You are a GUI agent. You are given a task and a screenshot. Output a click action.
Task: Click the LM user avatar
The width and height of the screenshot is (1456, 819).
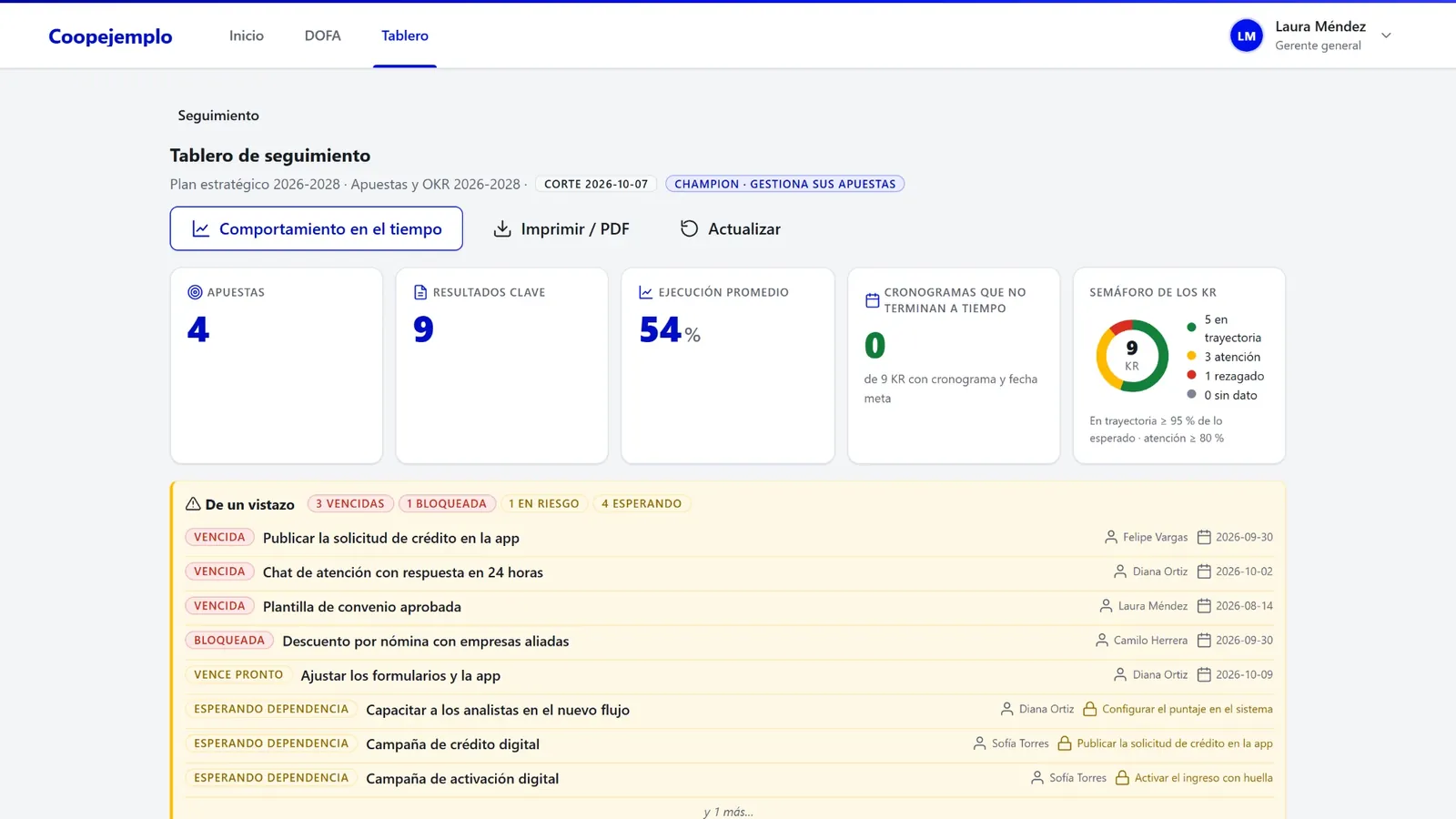(1247, 35)
